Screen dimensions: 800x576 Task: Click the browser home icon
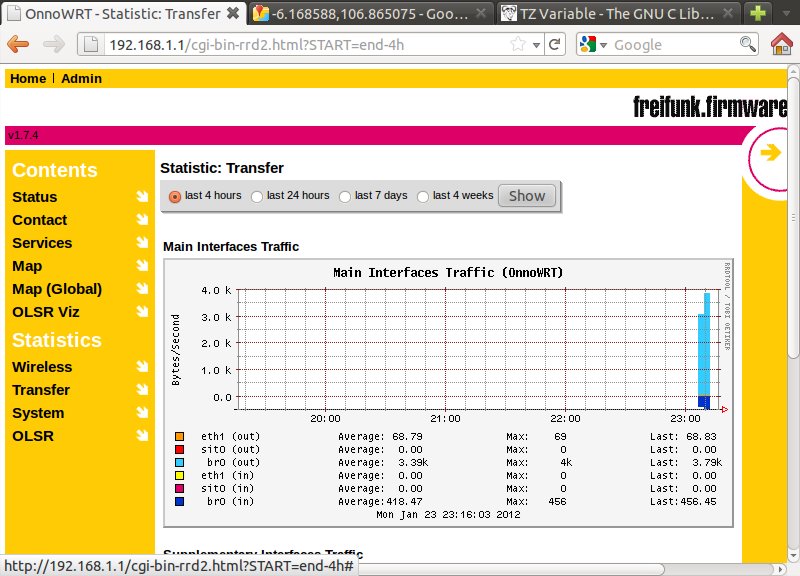[x=783, y=45]
